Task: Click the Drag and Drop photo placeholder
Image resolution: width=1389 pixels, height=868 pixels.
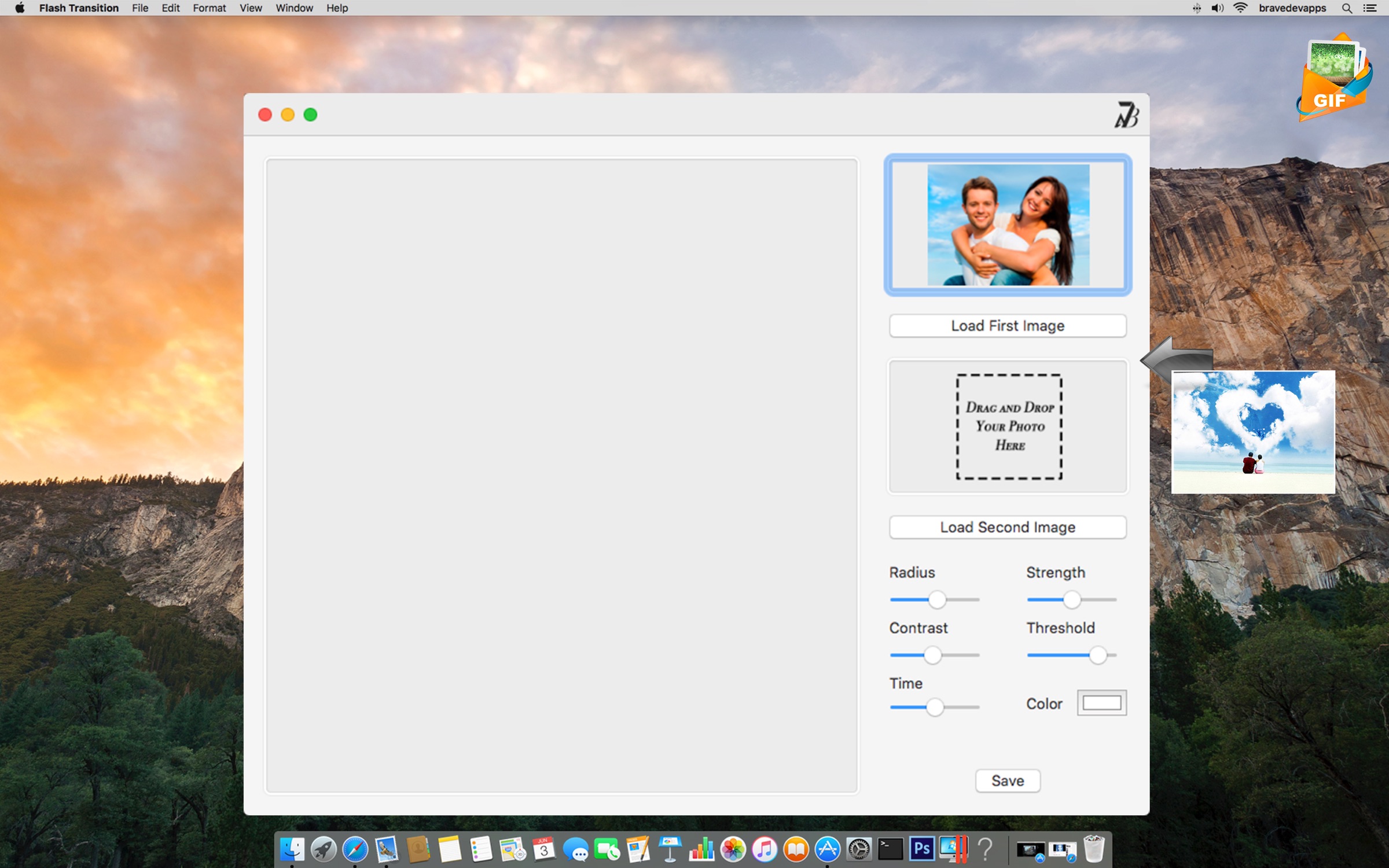Action: pos(1009,427)
